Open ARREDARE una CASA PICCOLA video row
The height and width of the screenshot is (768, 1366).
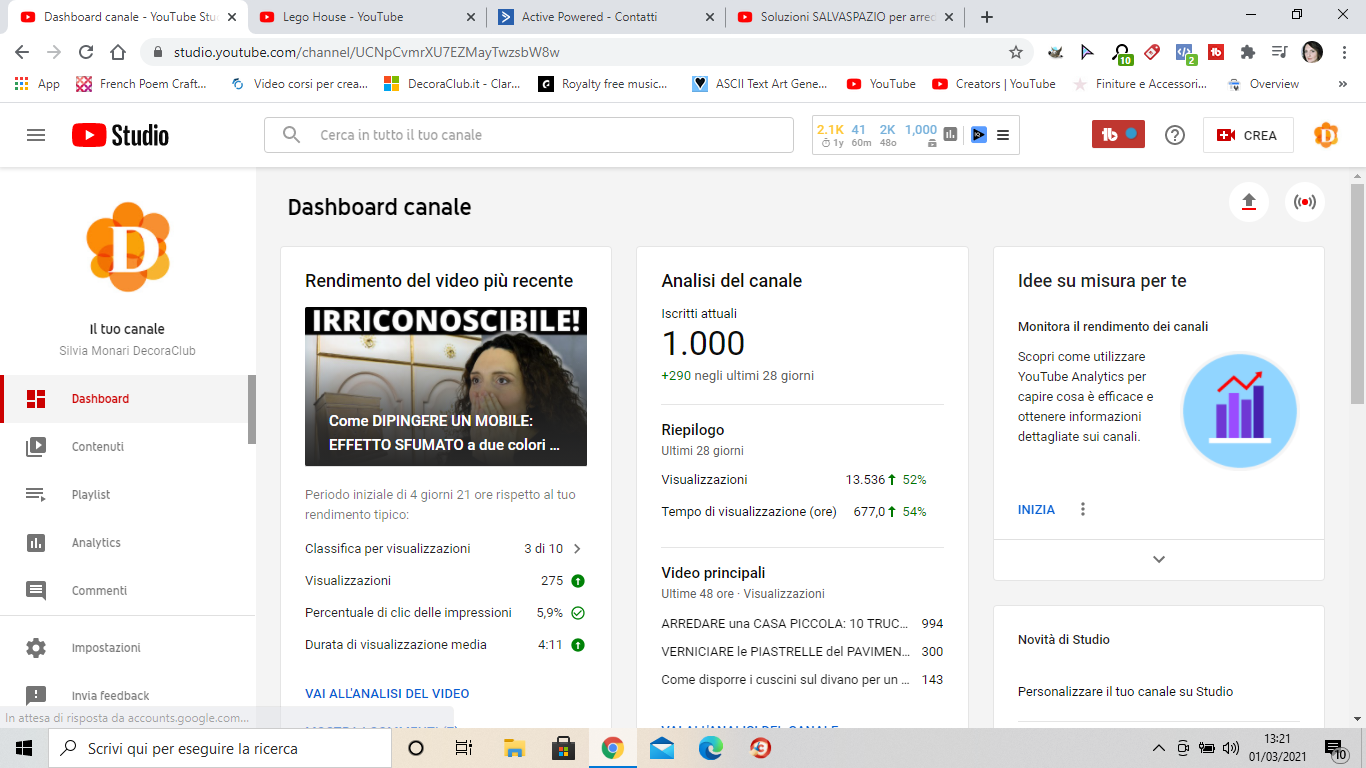(802, 624)
